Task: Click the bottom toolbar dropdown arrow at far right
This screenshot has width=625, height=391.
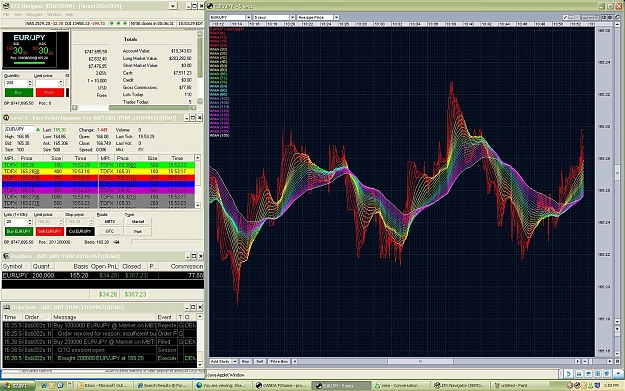Action: [x=618, y=374]
